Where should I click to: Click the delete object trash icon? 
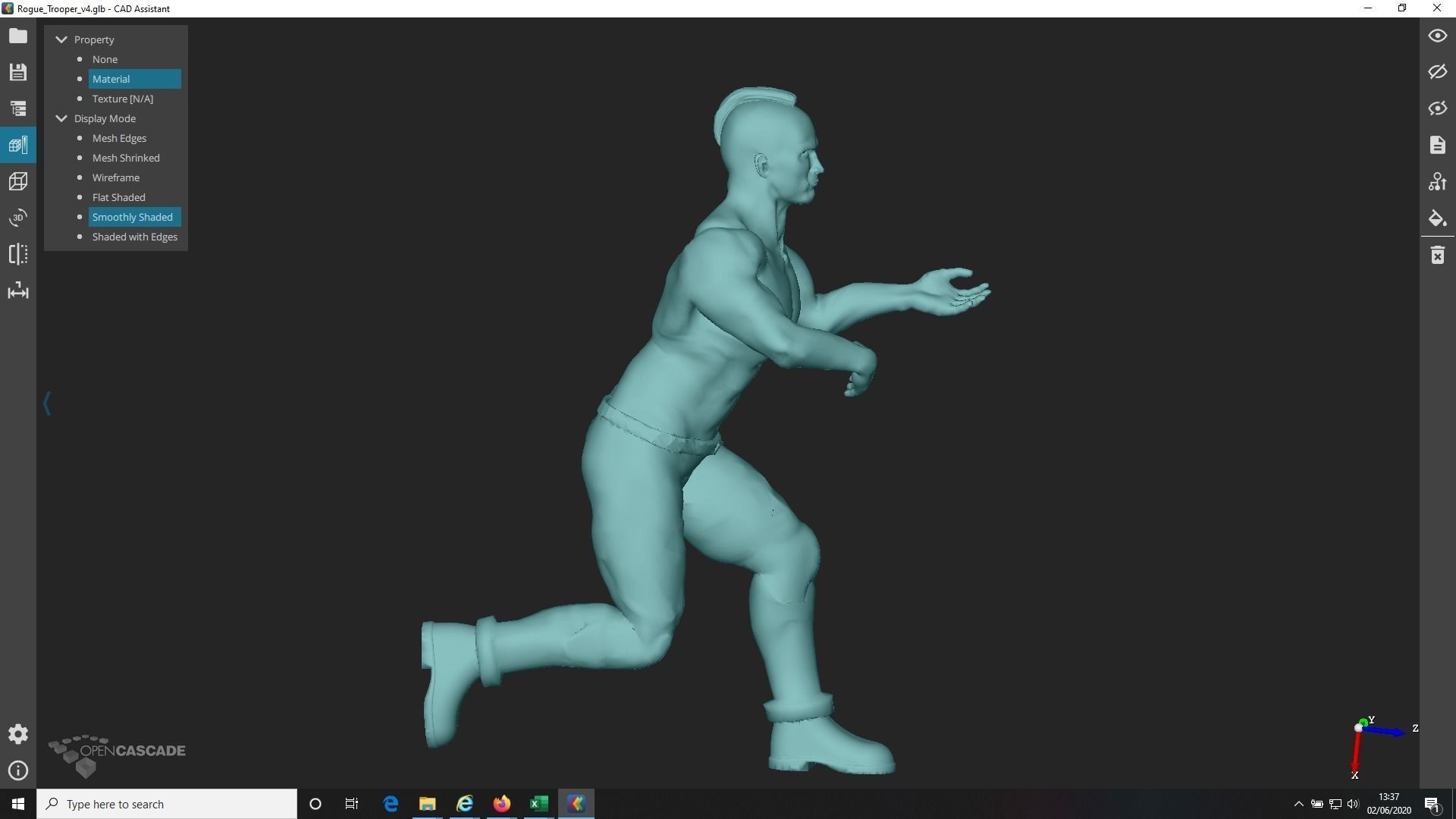click(x=1437, y=255)
